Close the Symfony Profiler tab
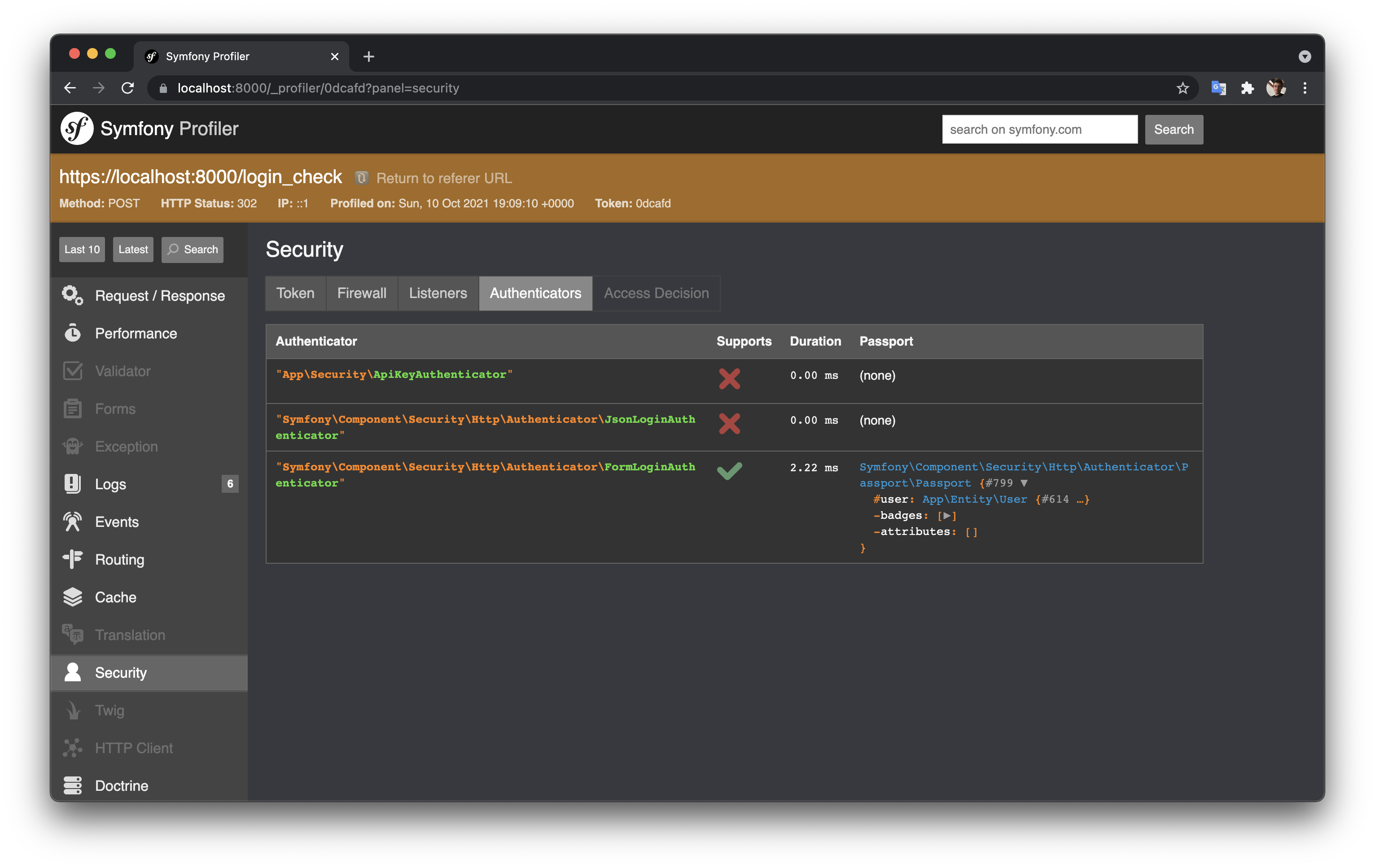Image resolution: width=1375 pixels, height=868 pixels. coord(335,57)
